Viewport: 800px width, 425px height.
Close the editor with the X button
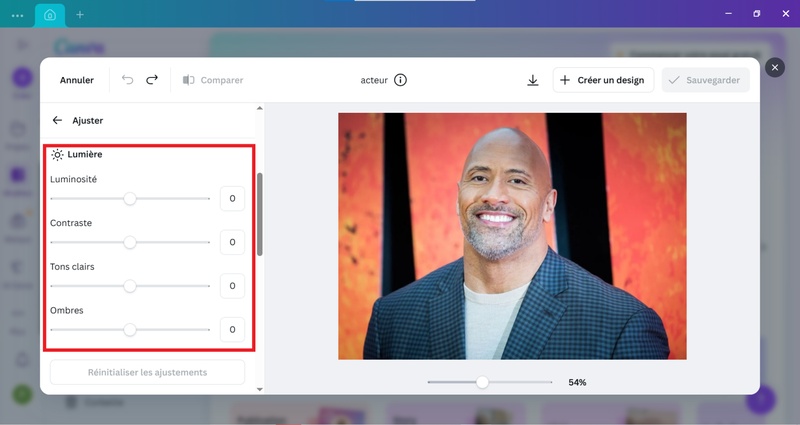[x=774, y=67]
